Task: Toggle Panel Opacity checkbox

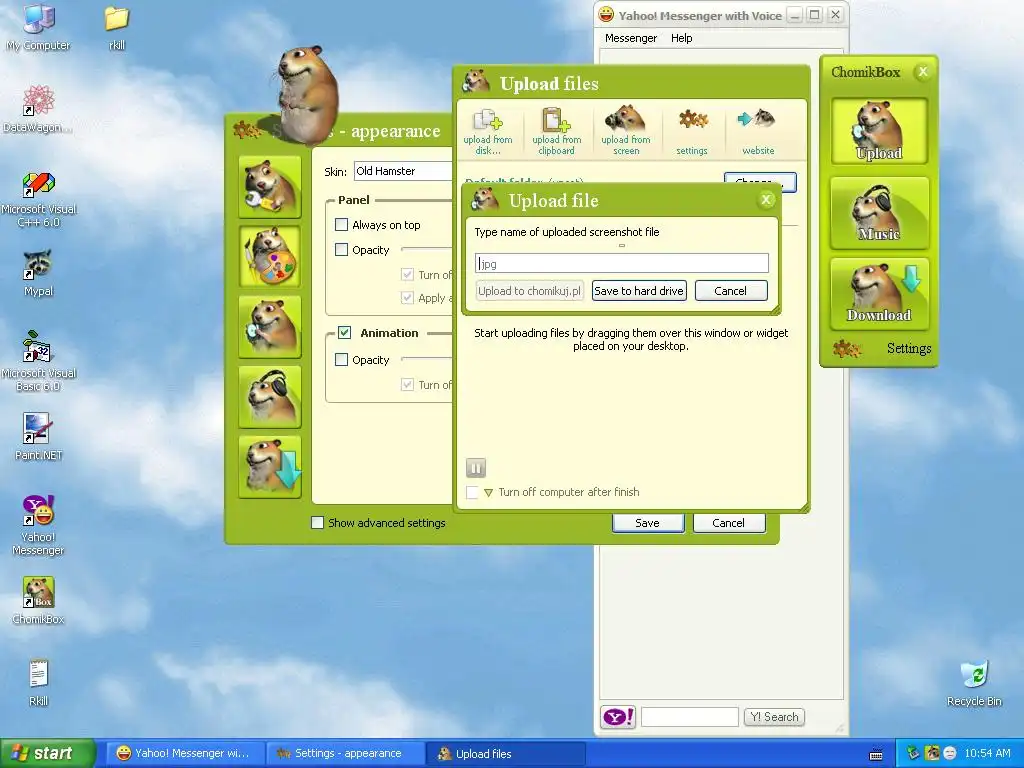Action: coord(342,249)
